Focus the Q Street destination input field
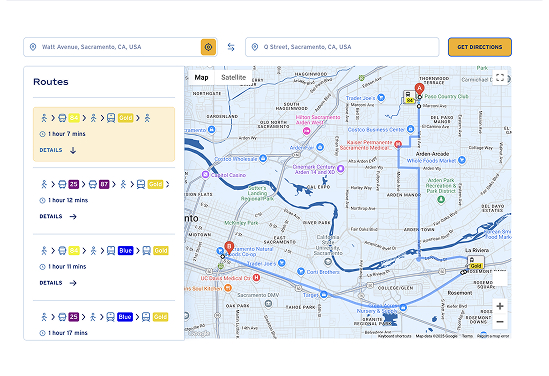 (x=342, y=47)
